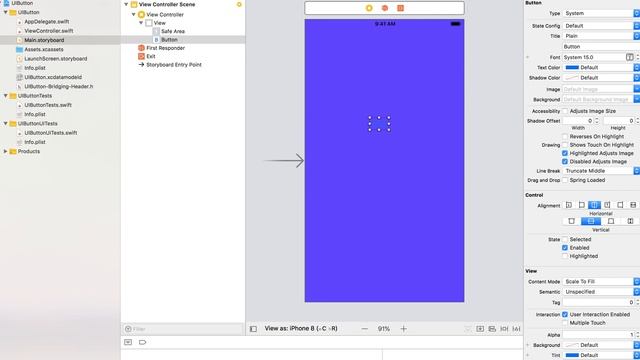Open the Title Plain dropdown
Image resolution: width=640 pixels, height=360 pixels.
tap(601, 36)
